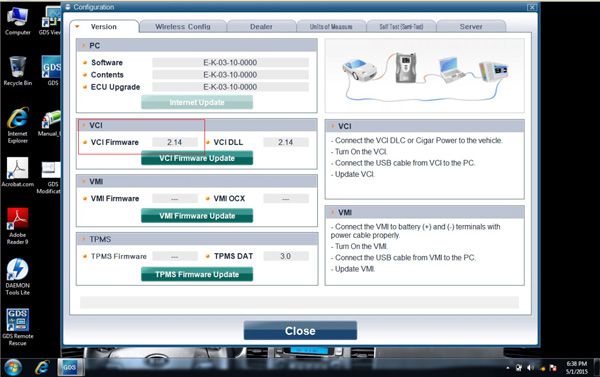Screen dimensions: 600x377
Task: Open GDS Remote Rescue desktop icon
Action: coord(18,327)
